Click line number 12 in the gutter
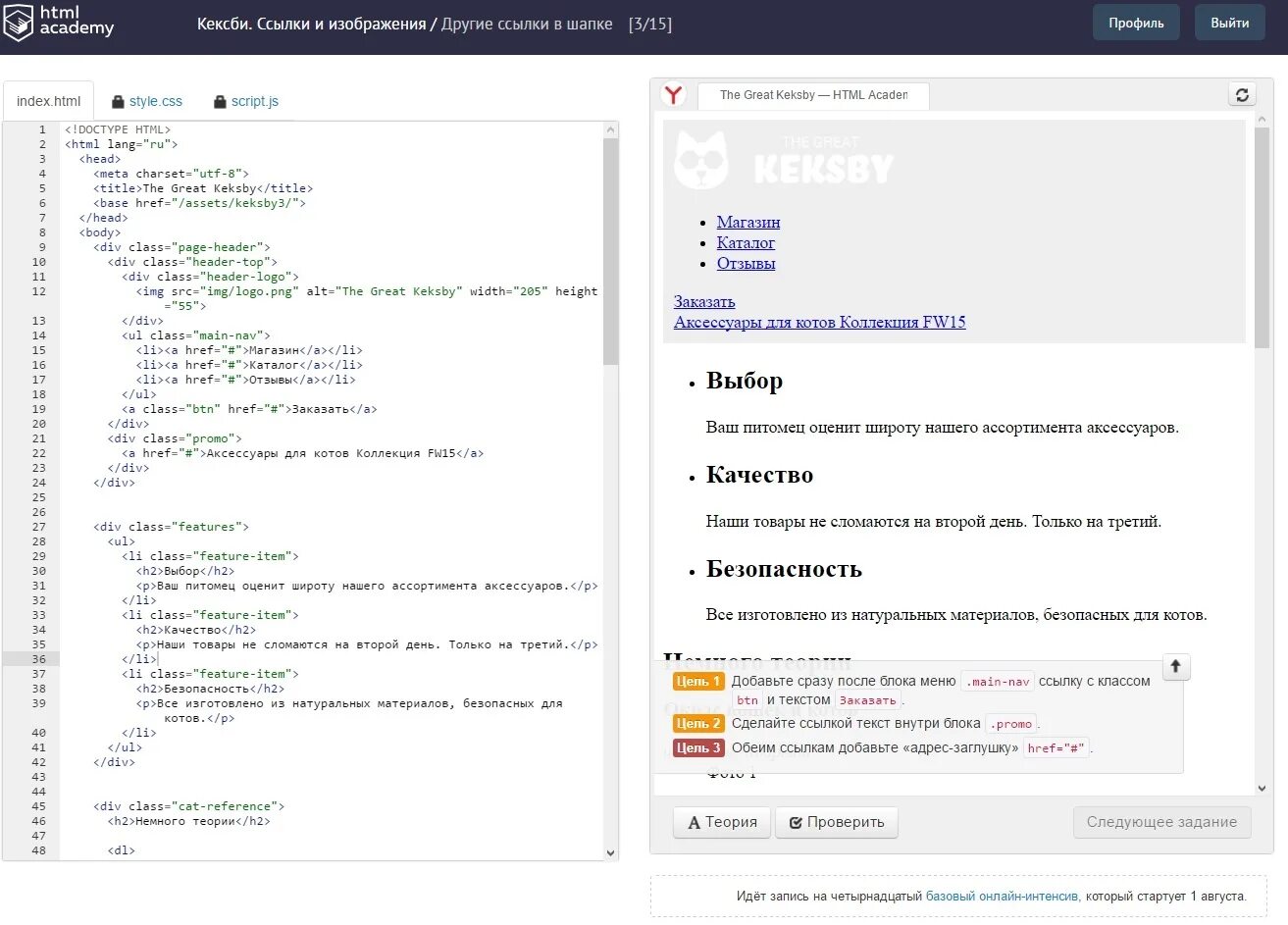The image size is (1288, 925). [38, 291]
